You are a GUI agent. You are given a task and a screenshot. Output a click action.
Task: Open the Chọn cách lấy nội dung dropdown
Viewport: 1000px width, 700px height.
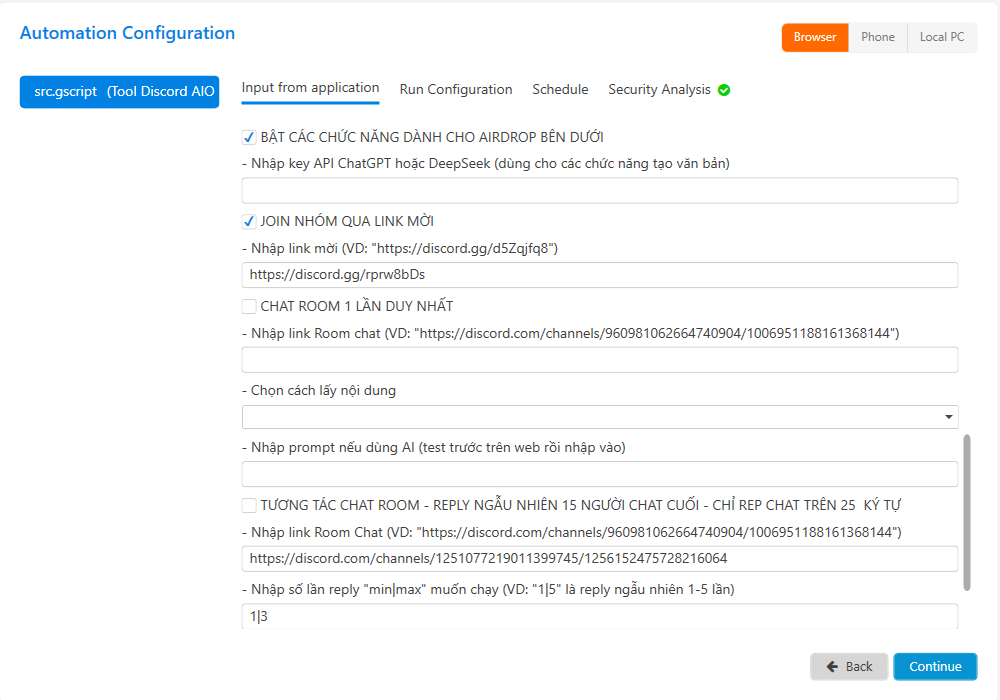pyautogui.click(x=600, y=417)
